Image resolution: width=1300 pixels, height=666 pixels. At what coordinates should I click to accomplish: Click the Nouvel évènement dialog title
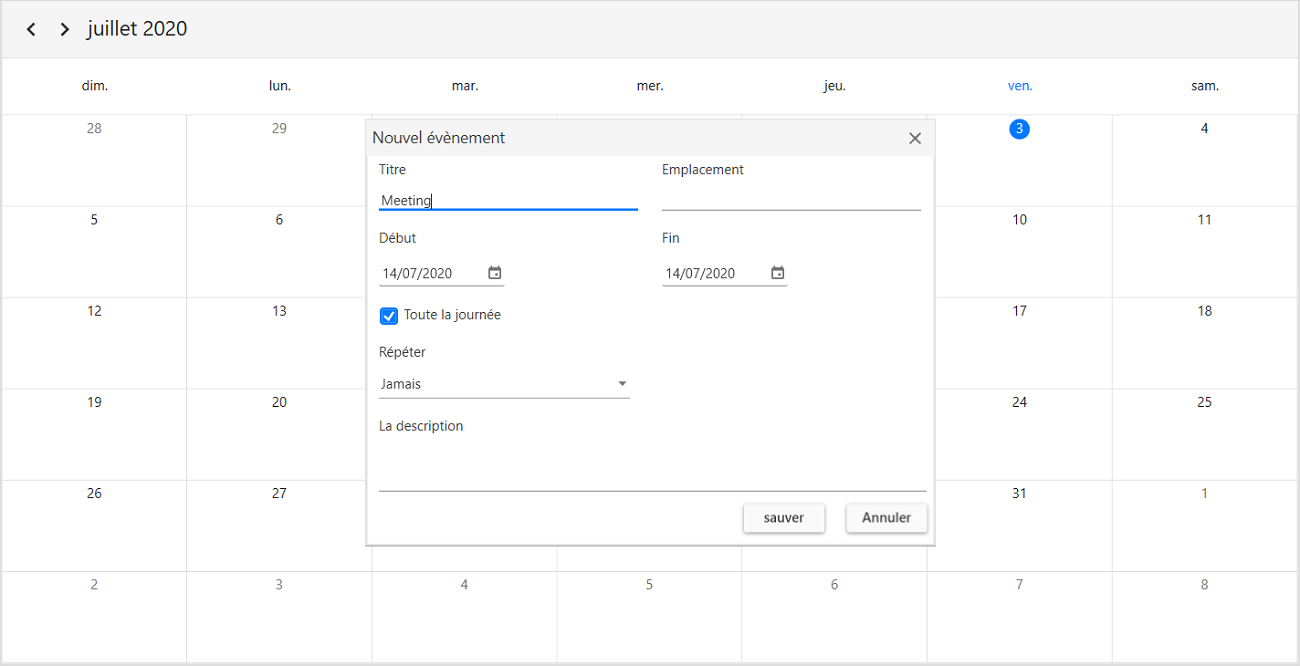tap(439, 138)
